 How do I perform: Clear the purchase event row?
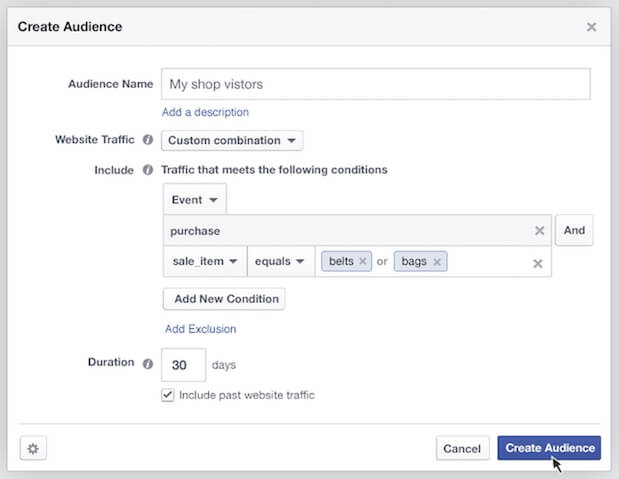coord(539,231)
